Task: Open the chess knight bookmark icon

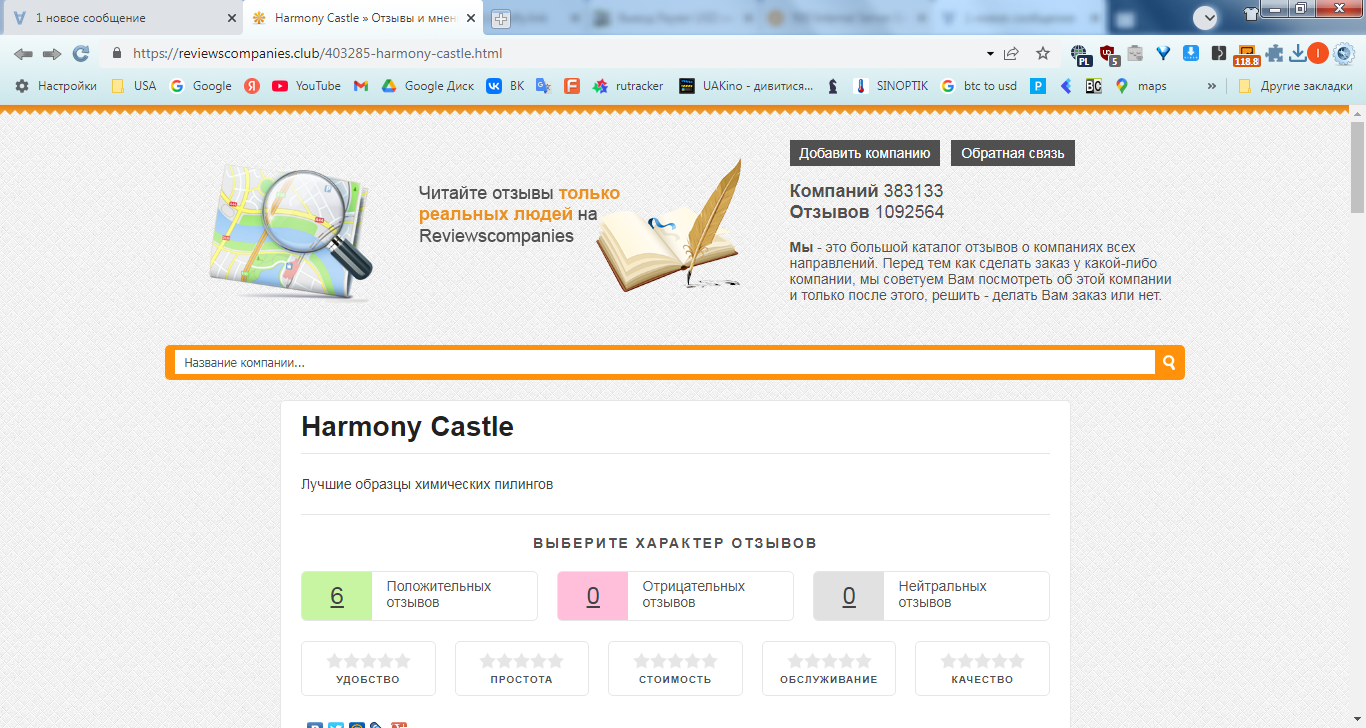Action: pyautogui.click(x=833, y=86)
